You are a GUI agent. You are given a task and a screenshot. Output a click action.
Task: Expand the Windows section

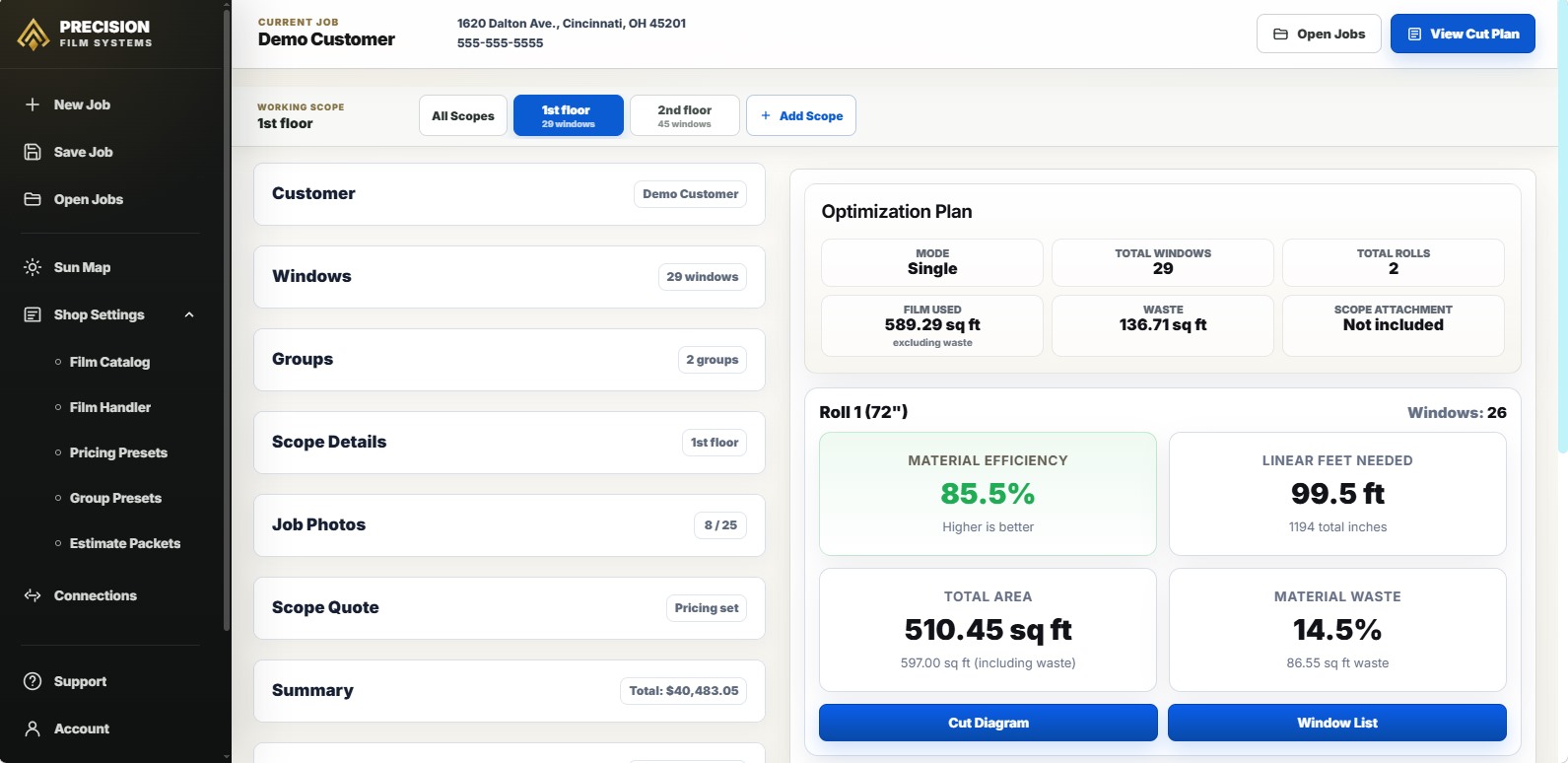point(510,277)
